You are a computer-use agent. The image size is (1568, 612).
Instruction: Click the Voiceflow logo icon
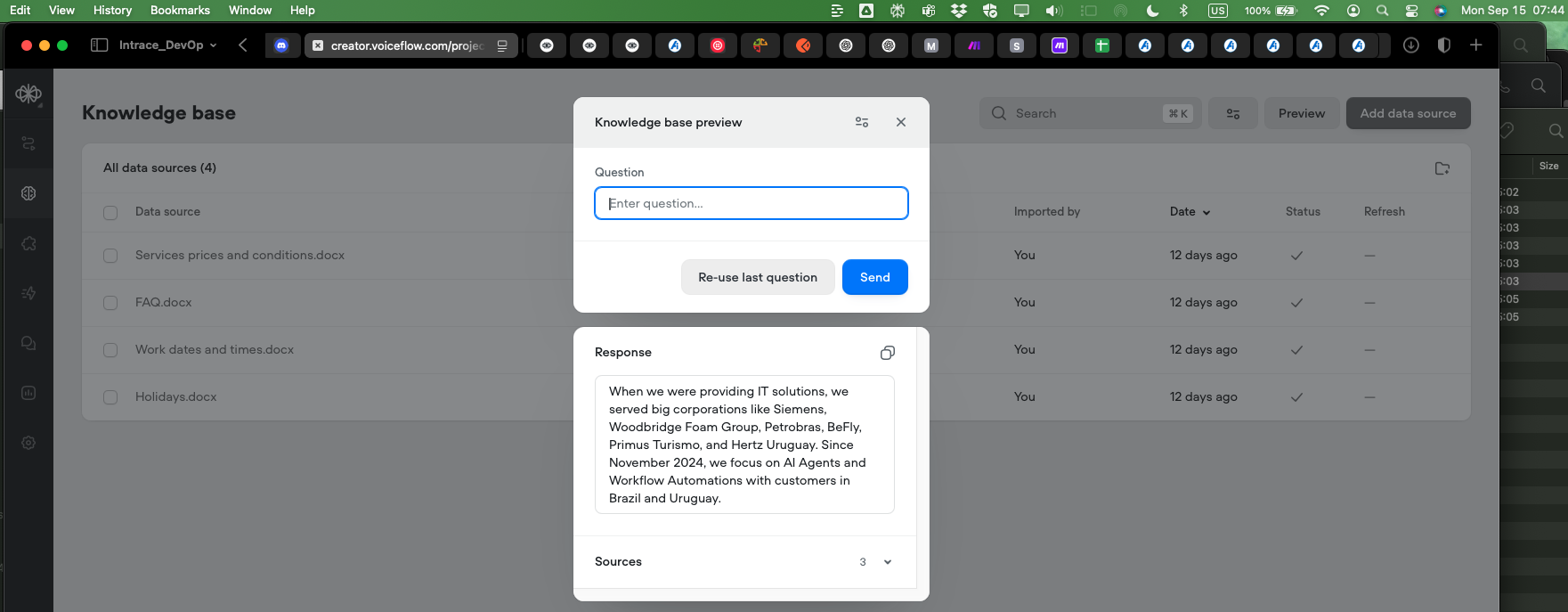(x=28, y=94)
